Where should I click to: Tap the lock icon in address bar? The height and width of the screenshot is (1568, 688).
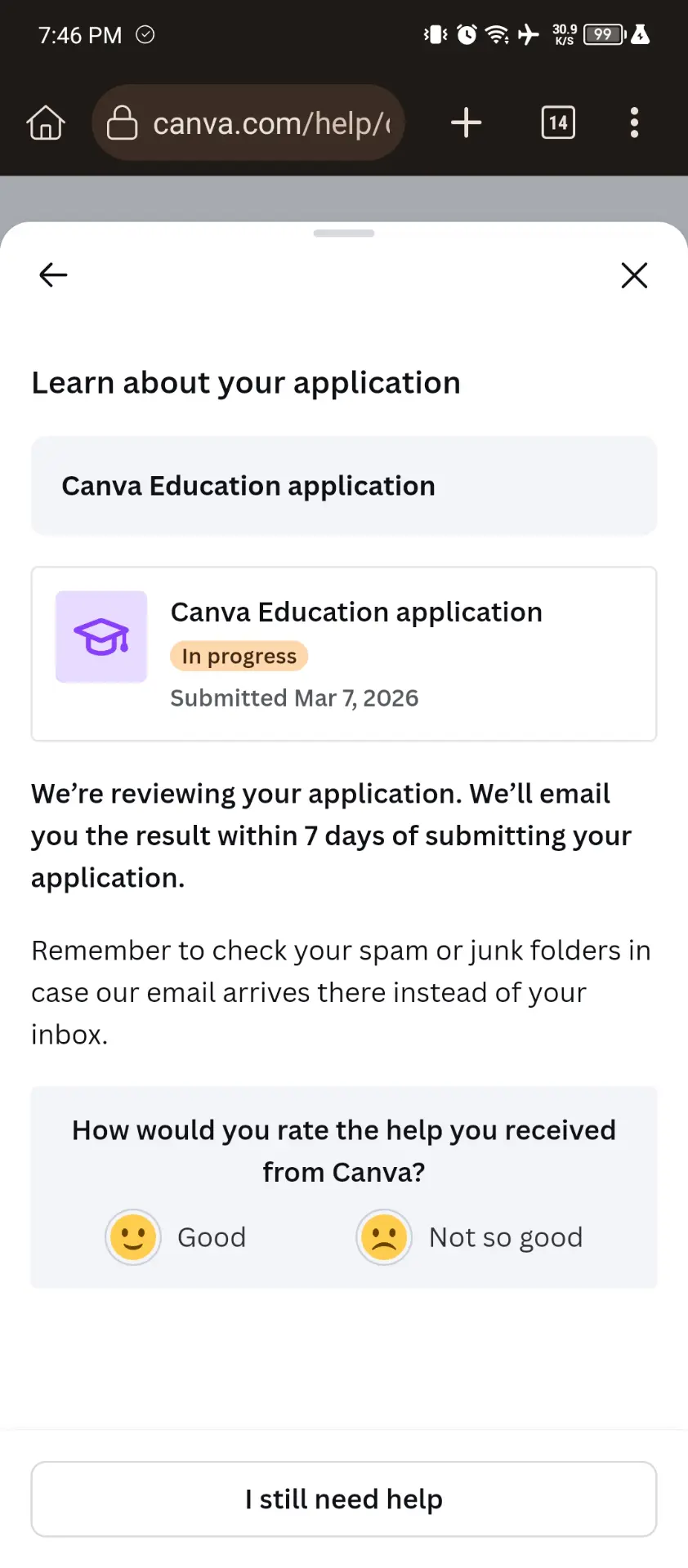(122, 123)
